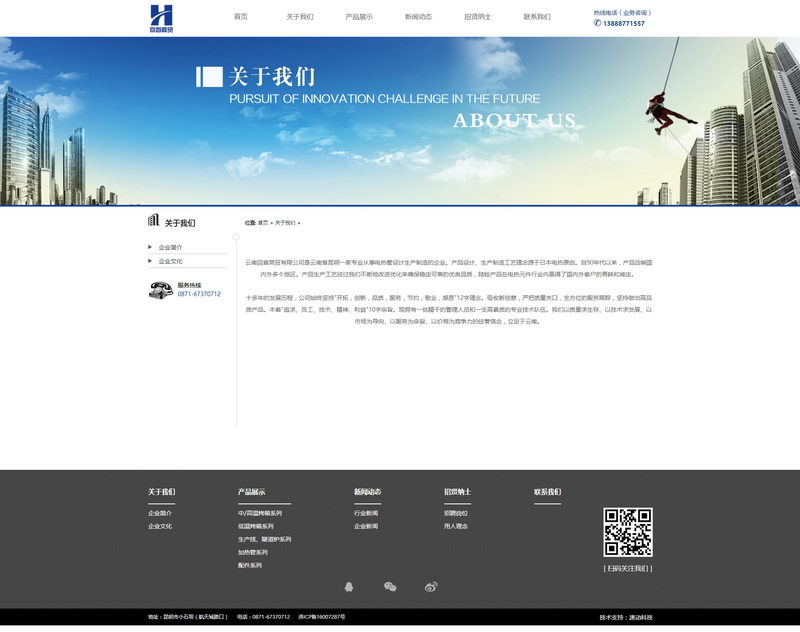800x632 pixels.
Task: Open 关于我们 in top navigation
Action: tap(300, 17)
